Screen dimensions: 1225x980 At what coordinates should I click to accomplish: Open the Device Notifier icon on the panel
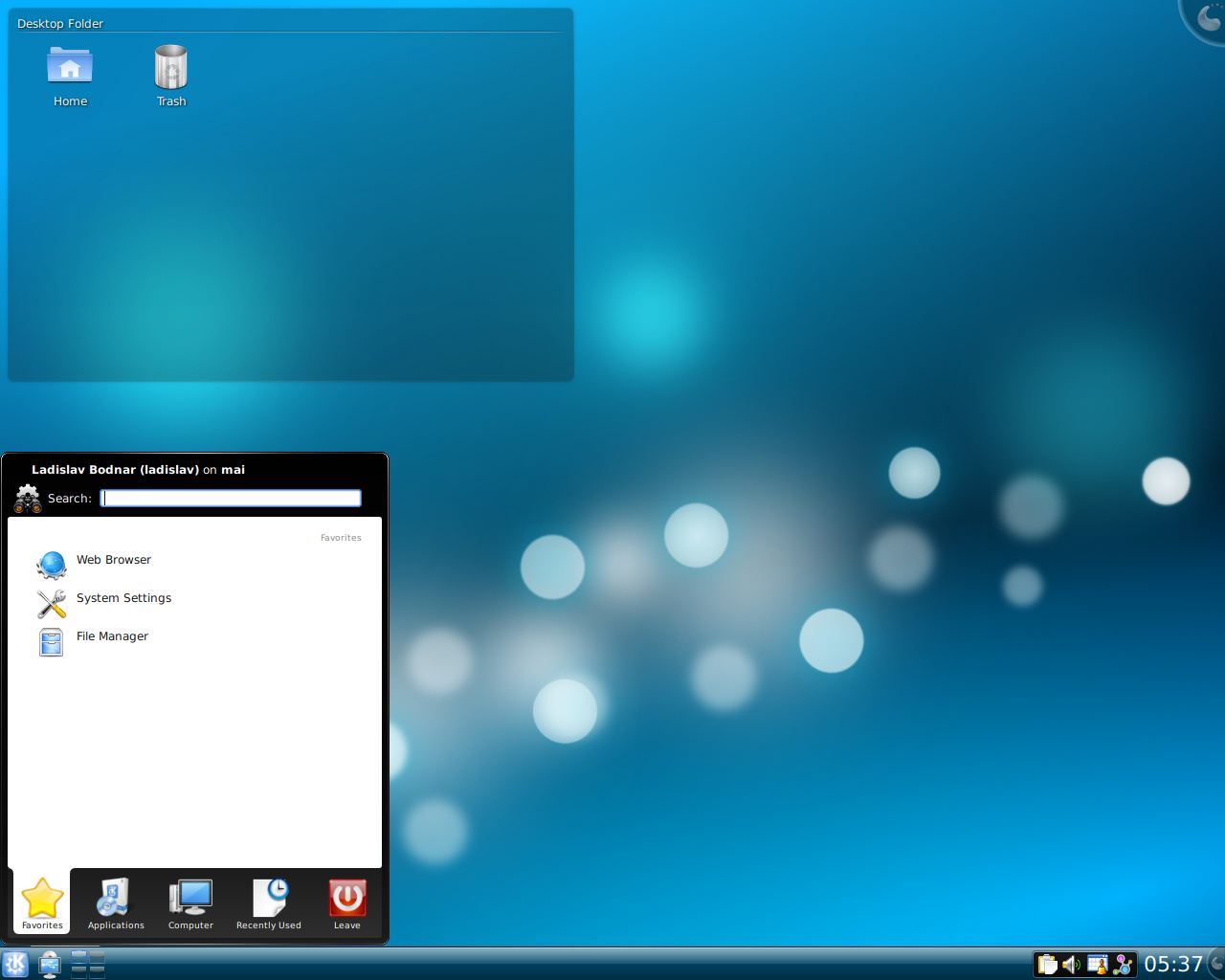click(49, 967)
